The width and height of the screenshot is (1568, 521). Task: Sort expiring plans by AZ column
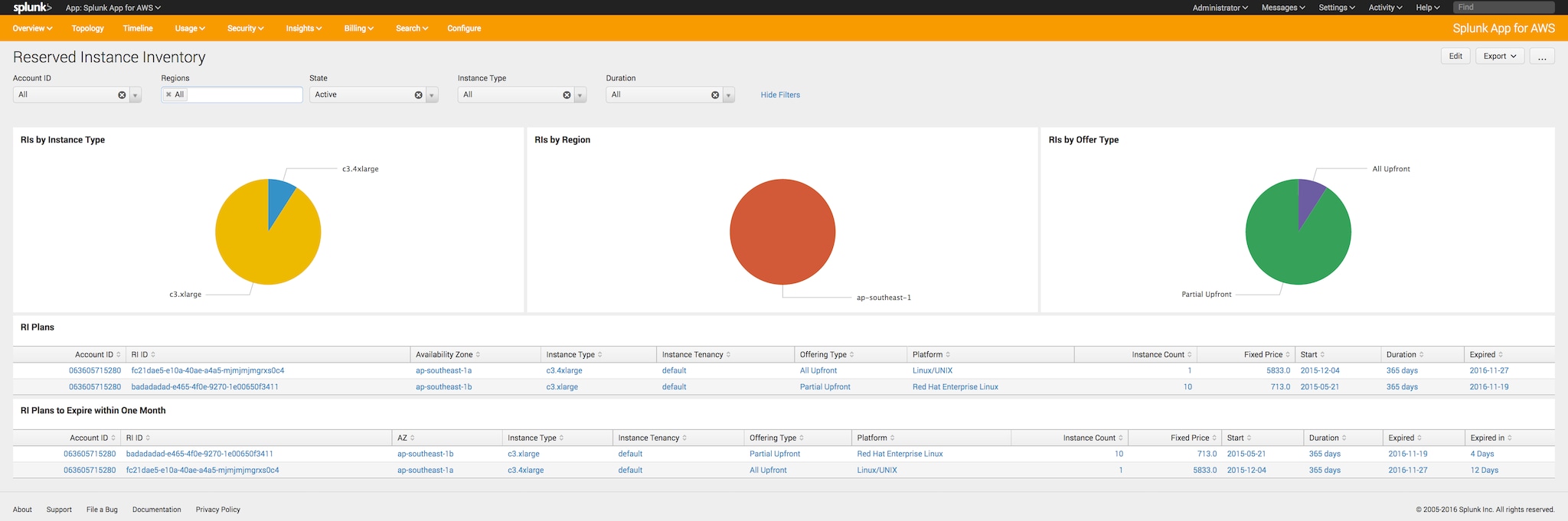click(406, 438)
